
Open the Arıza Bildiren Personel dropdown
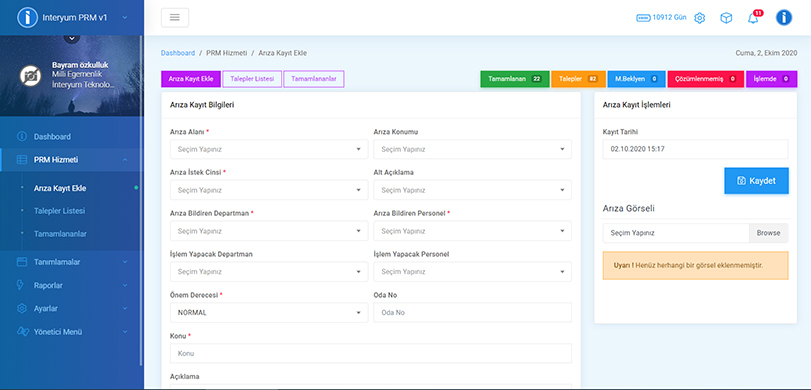click(x=473, y=231)
